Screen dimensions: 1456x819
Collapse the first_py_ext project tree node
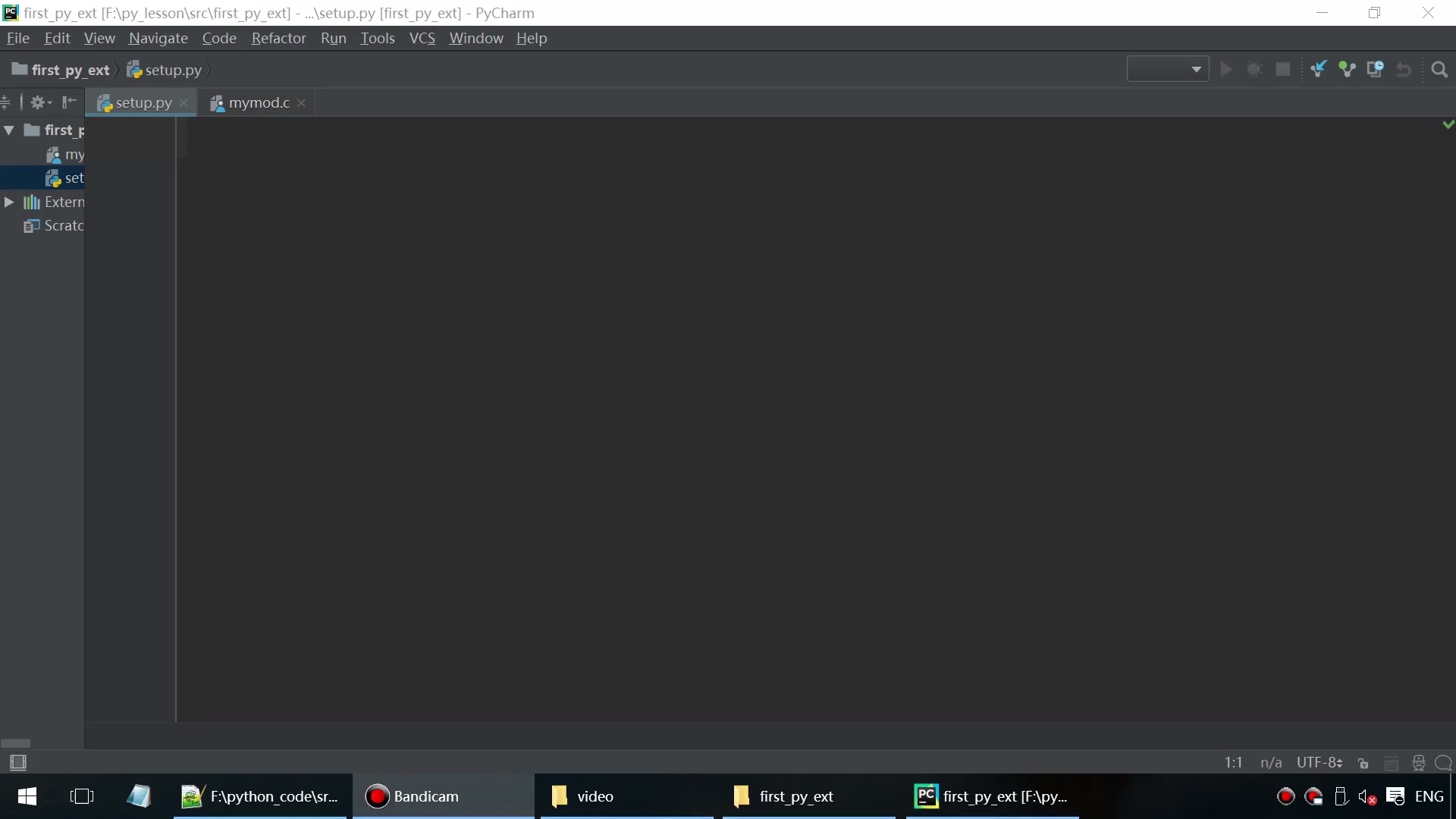click(x=9, y=130)
